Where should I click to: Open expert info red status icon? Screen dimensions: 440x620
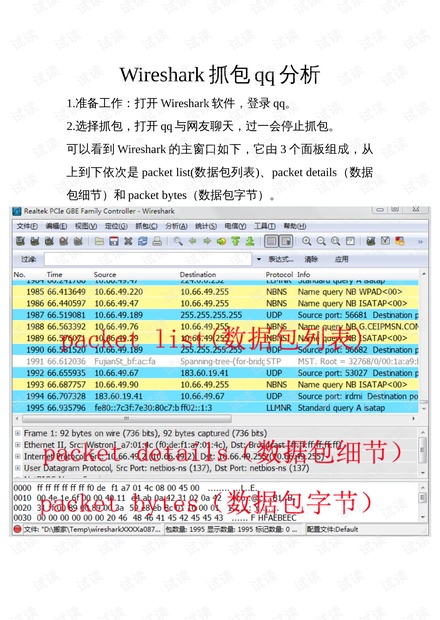[x=17, y=529]
